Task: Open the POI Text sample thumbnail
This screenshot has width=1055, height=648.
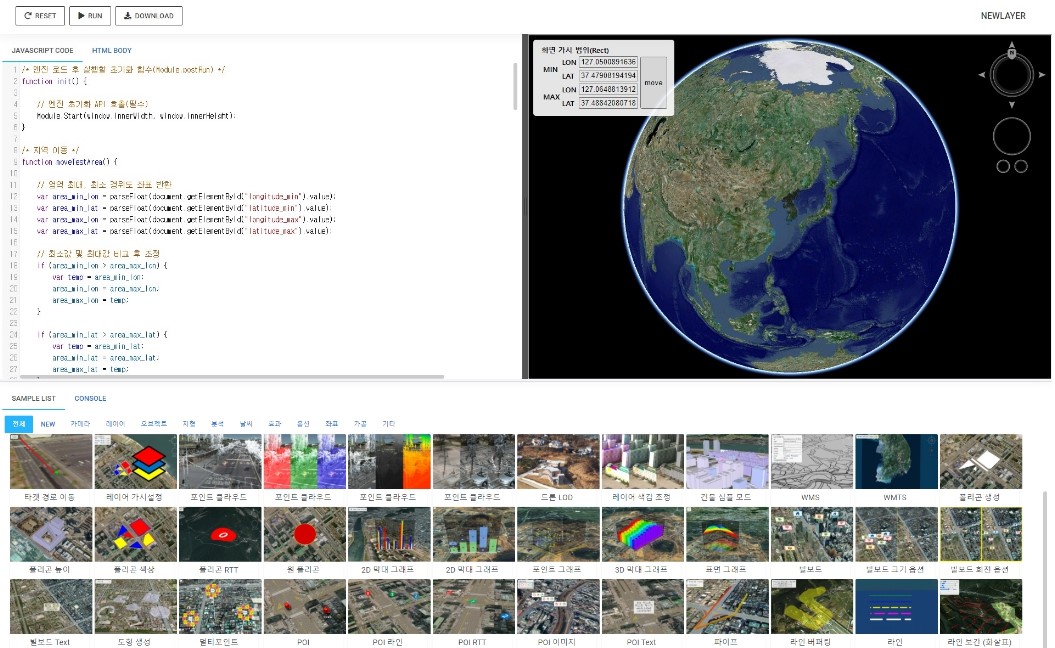Action: (642, 607)
